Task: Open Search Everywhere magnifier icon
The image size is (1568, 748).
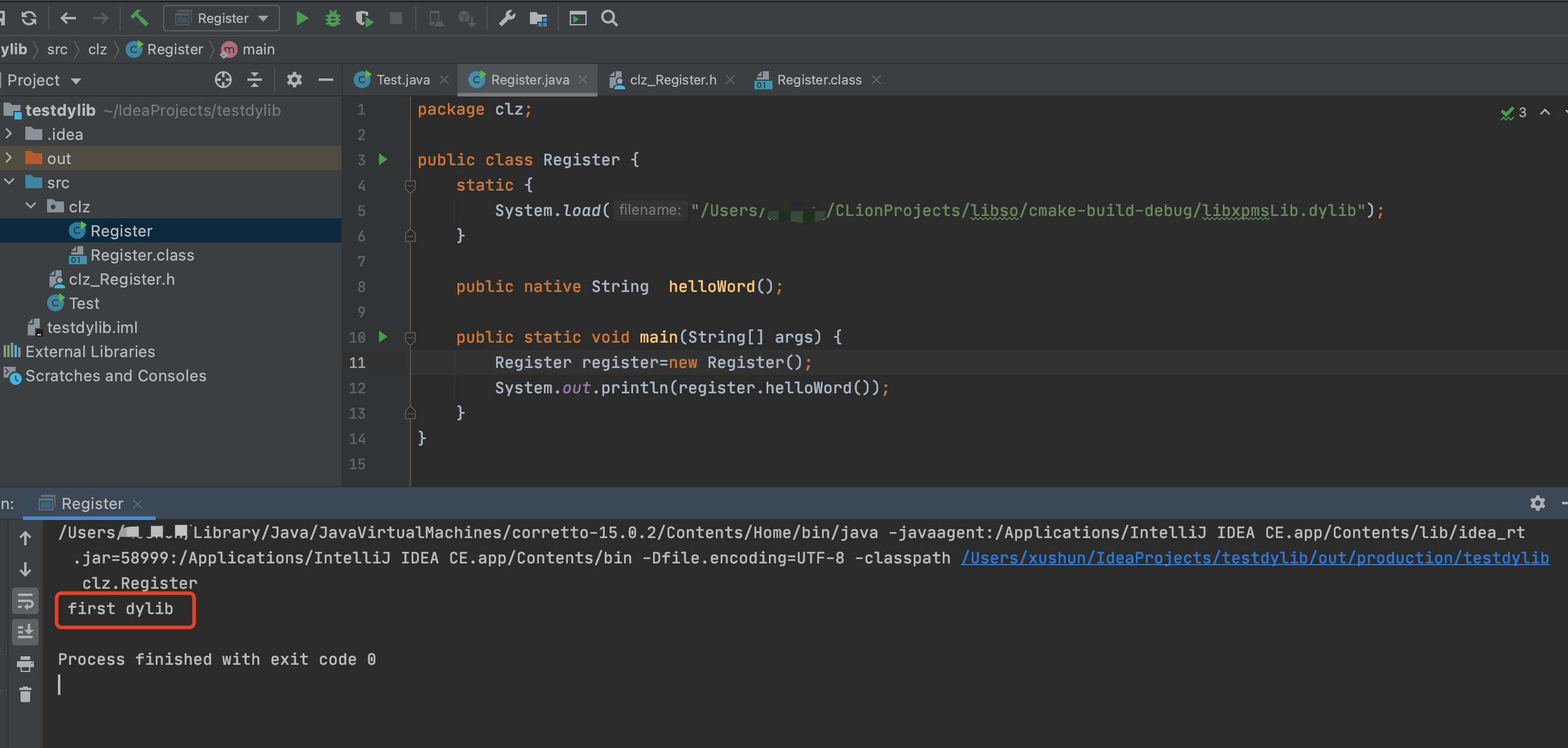Action: 610,18
